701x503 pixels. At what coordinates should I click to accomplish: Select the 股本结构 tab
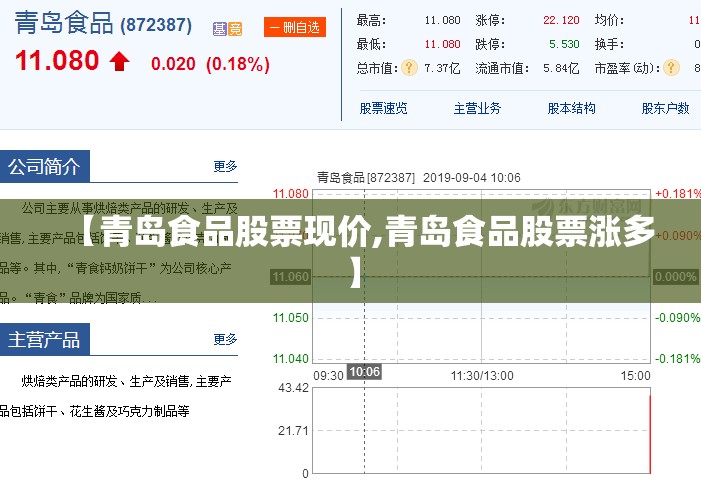coord(571,108)
